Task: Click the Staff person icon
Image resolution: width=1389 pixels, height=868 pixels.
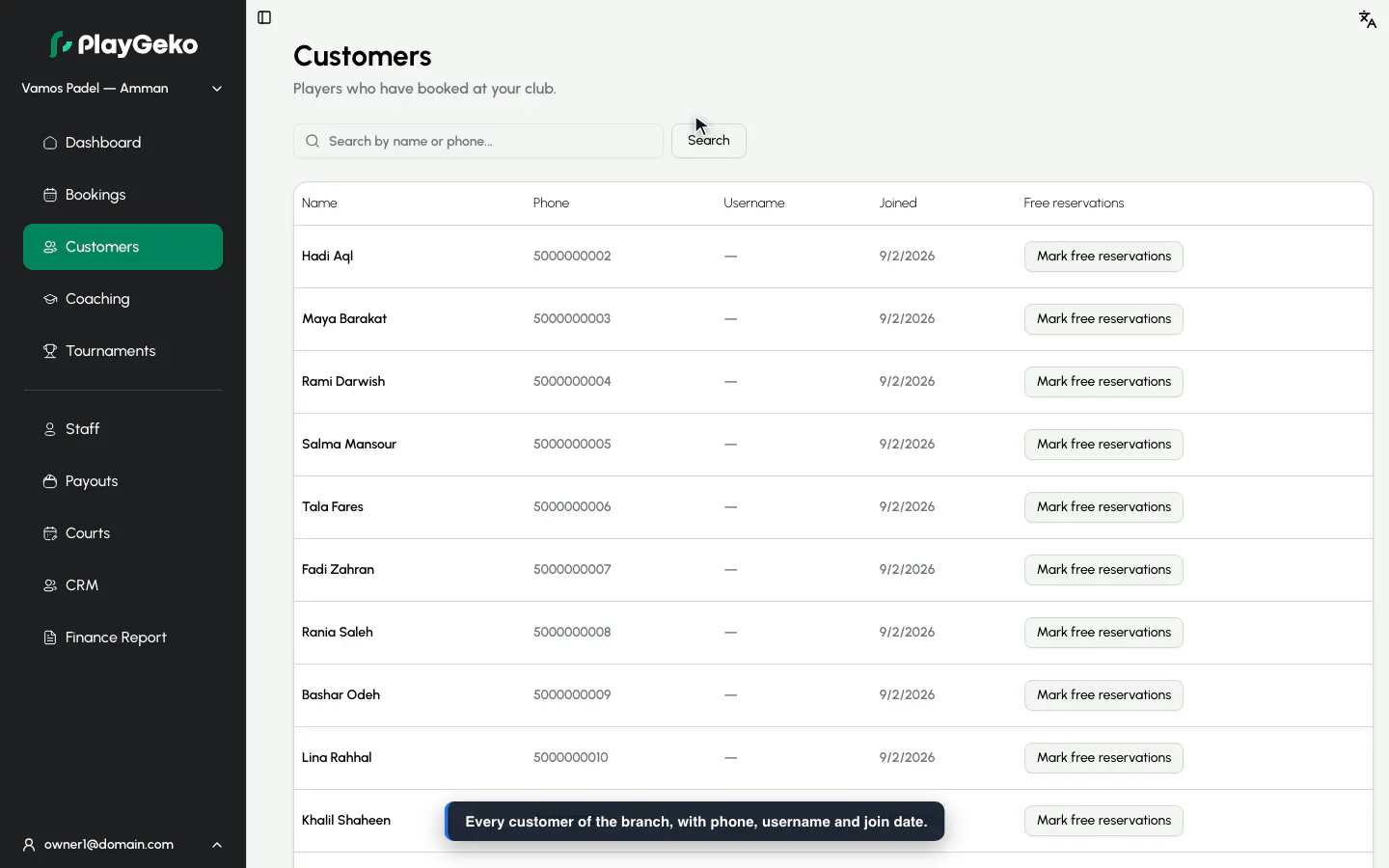Action: (50, 429)
